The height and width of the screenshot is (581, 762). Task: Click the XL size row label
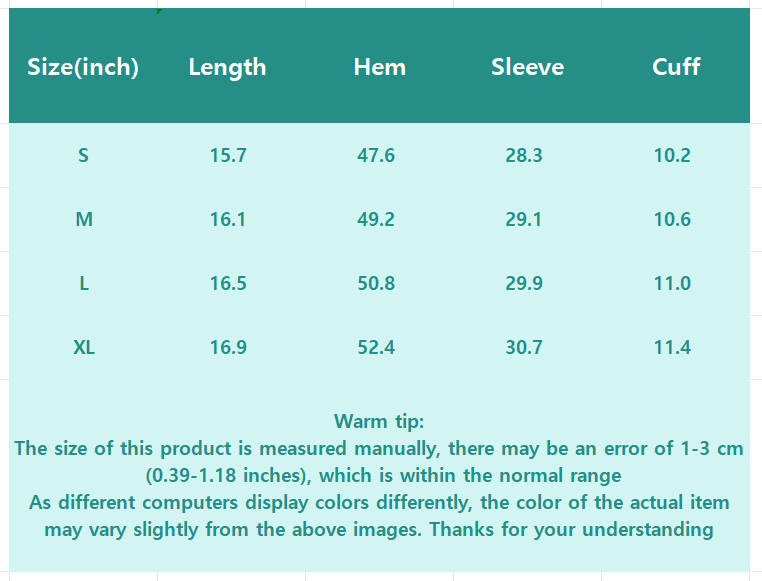point(84,347)
